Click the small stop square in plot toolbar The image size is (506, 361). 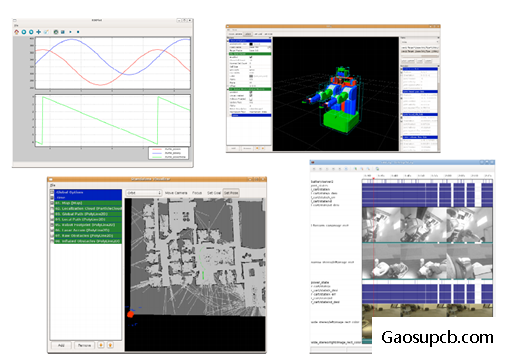78,32
